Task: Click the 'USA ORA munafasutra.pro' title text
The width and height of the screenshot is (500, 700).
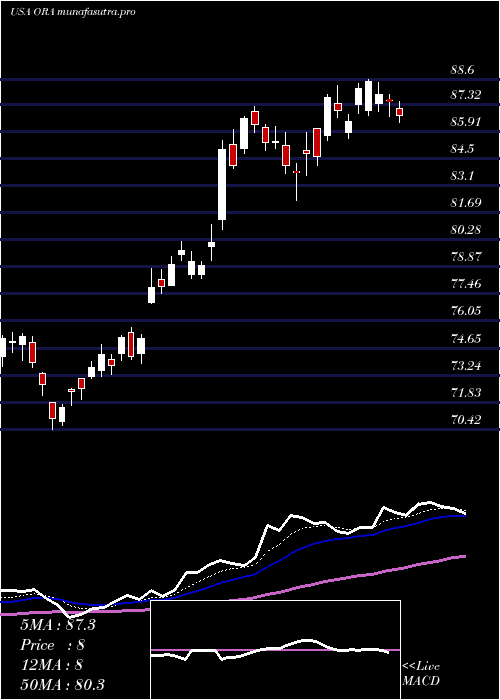Action: pyautogui.click(x=72, y=12)
